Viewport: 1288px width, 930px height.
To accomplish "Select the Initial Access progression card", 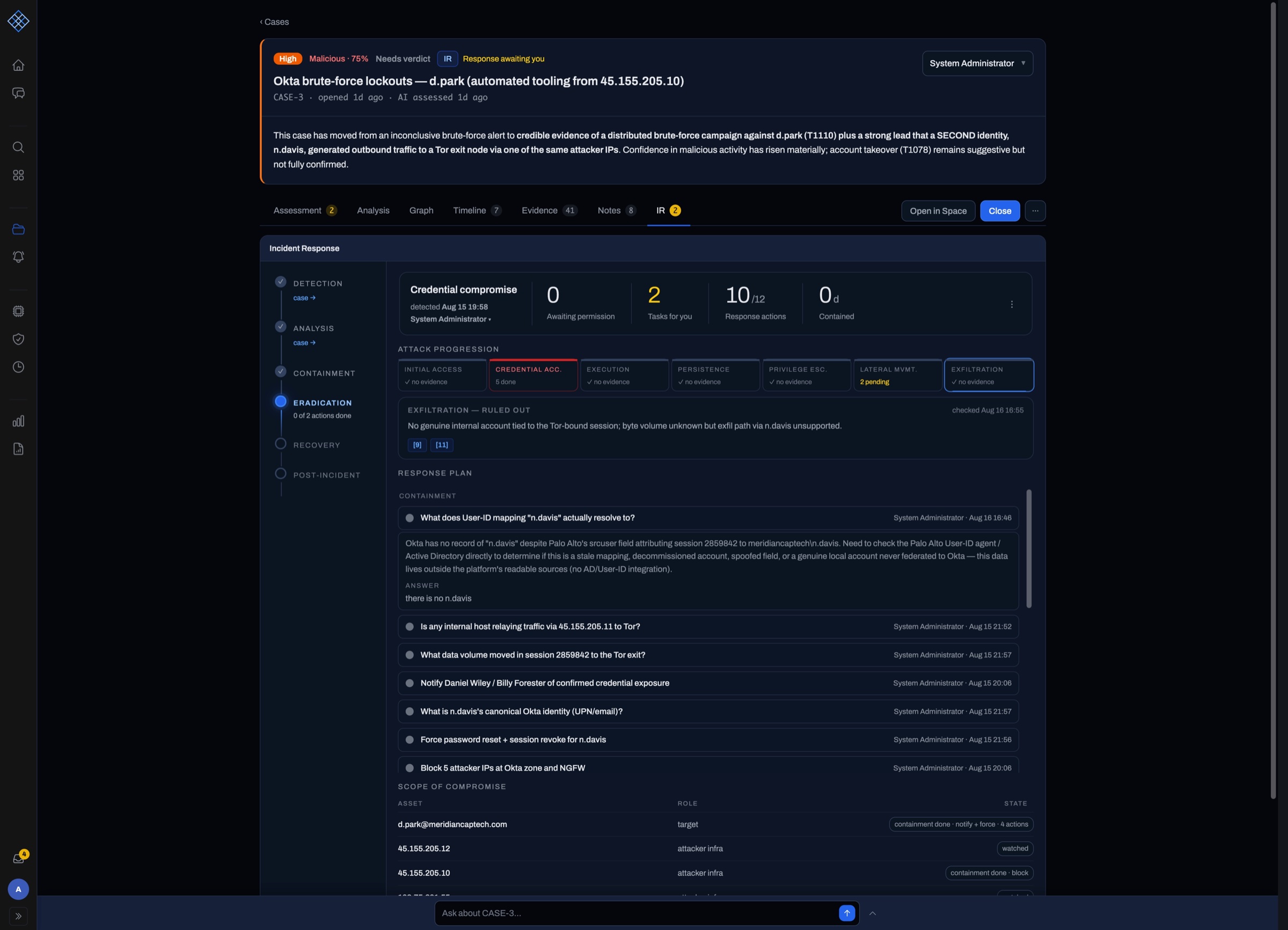I will (x=442, y=375).
